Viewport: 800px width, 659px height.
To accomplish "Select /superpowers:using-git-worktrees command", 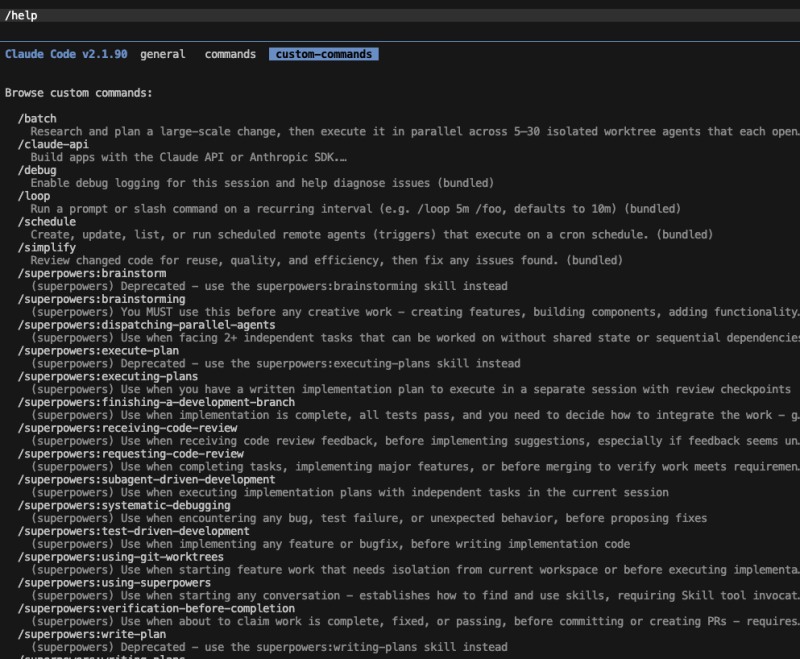I will (121, 557).
